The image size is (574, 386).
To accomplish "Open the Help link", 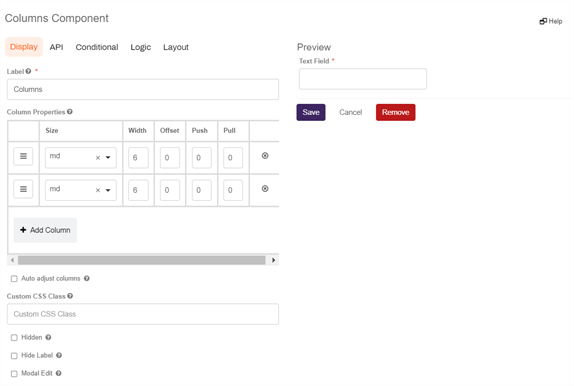I will (x=551, y=21).
